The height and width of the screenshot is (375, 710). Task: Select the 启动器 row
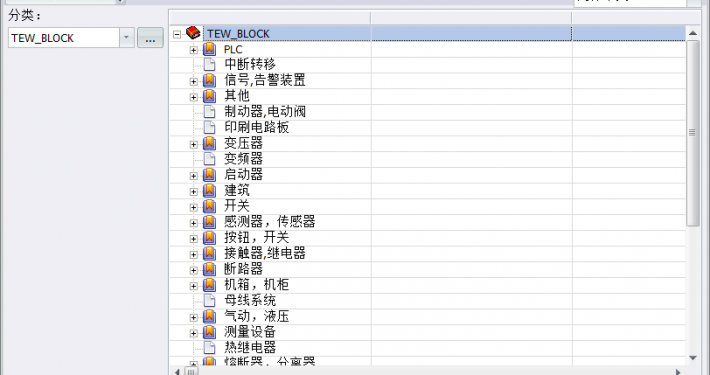tap(427, 175)
